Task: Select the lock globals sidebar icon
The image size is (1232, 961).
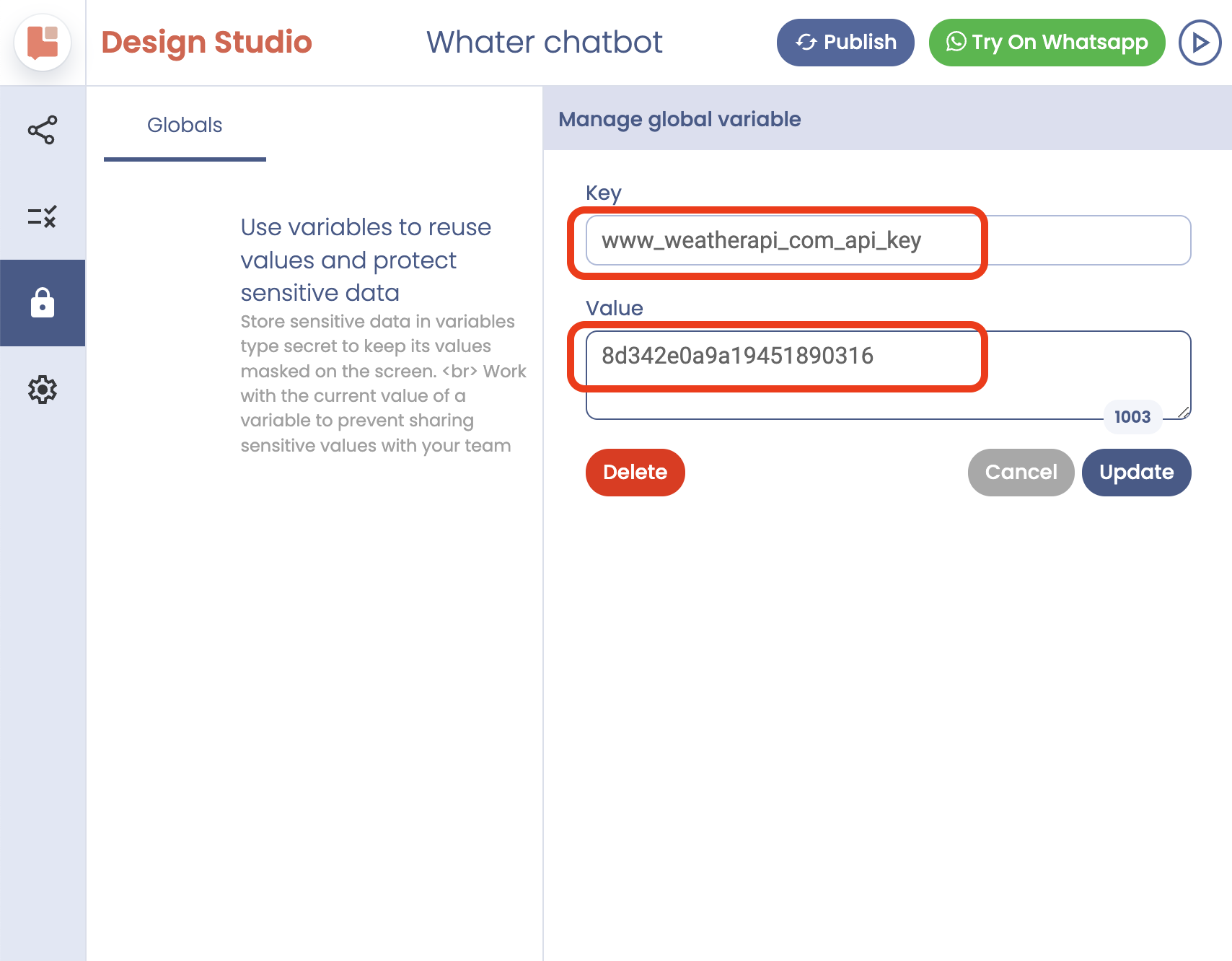Action: coord(43,303)
